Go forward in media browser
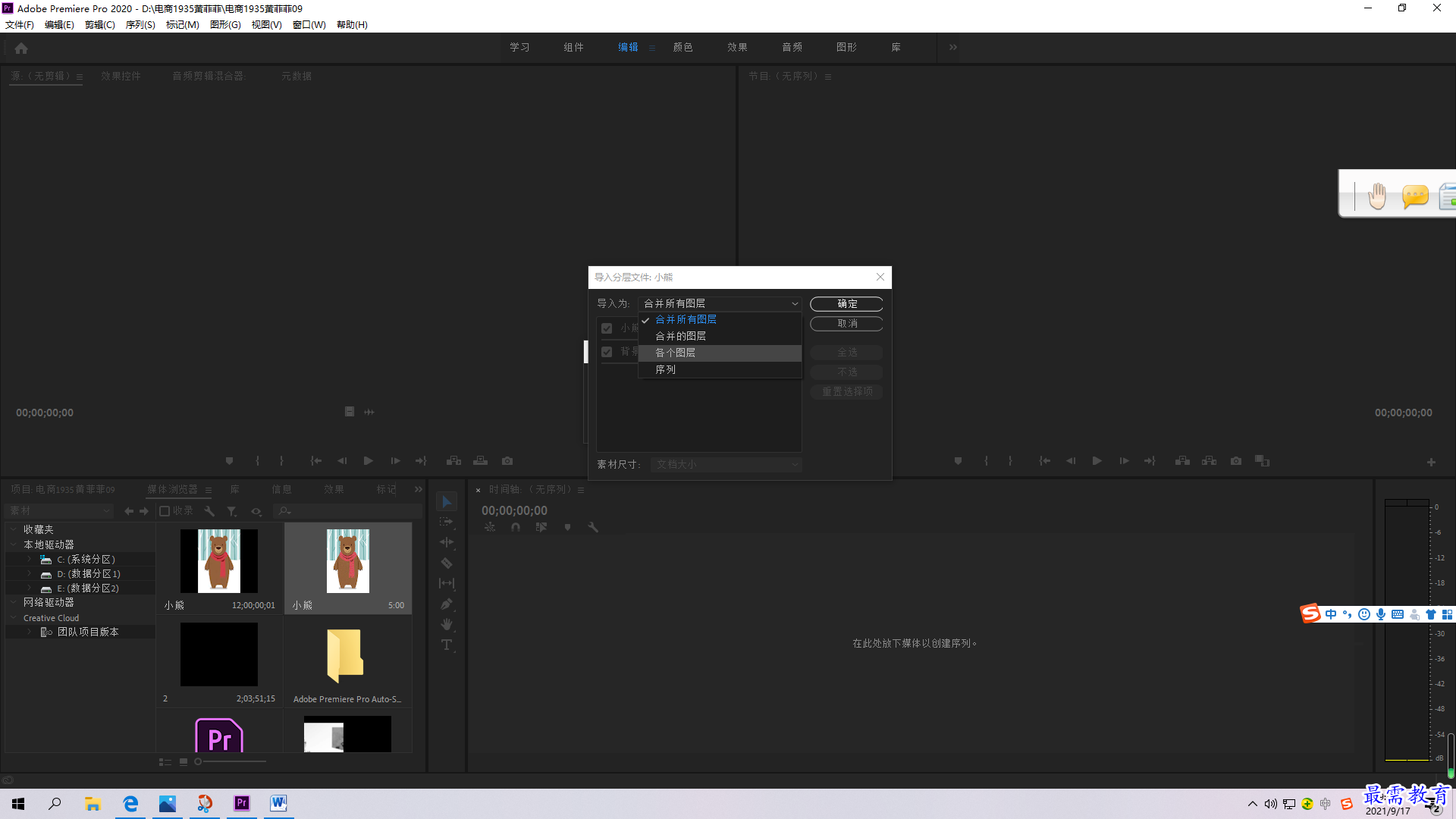Viewport: 1456px width, 819px height. (x=144, y=511)
